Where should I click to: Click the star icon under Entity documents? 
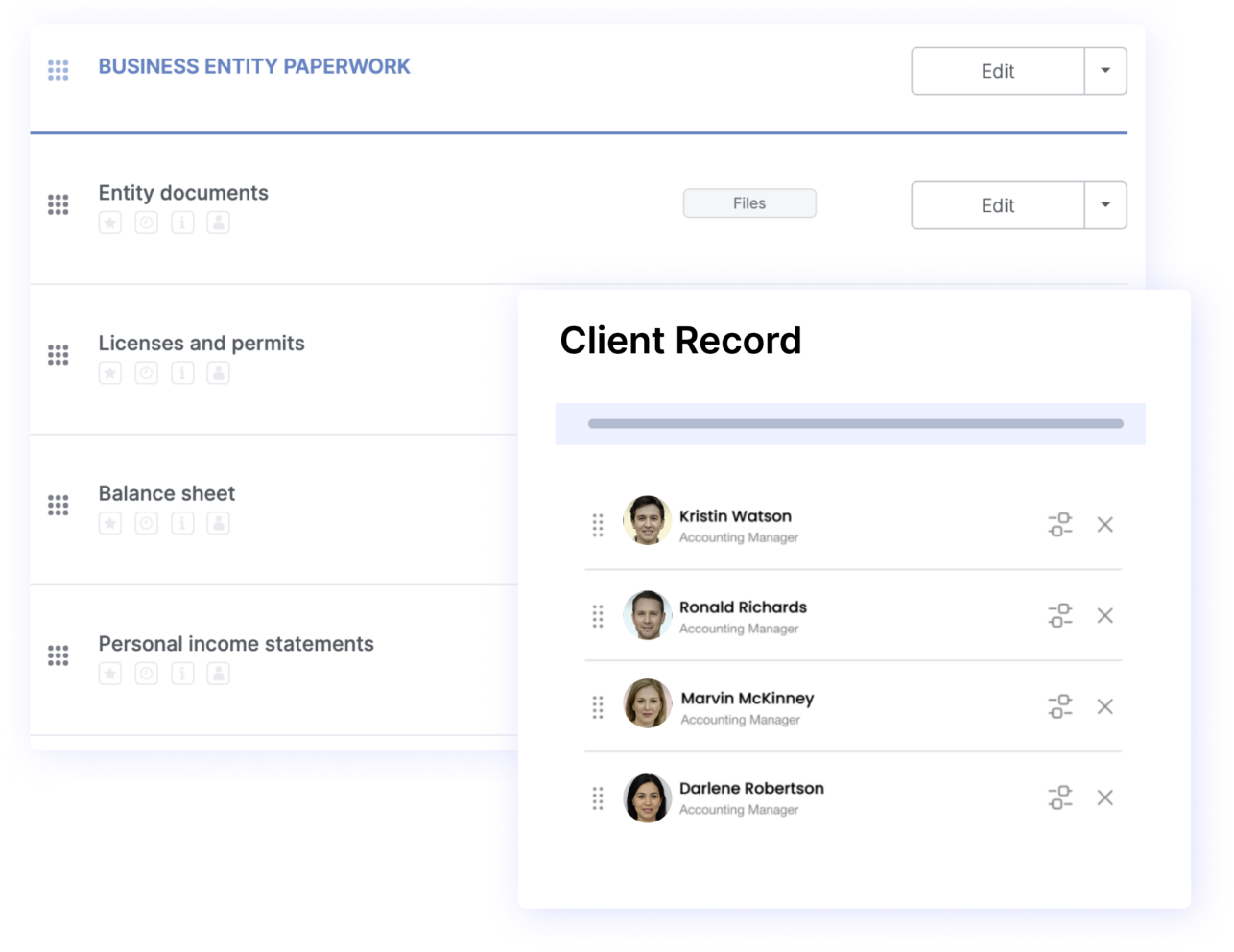[110, 224]
